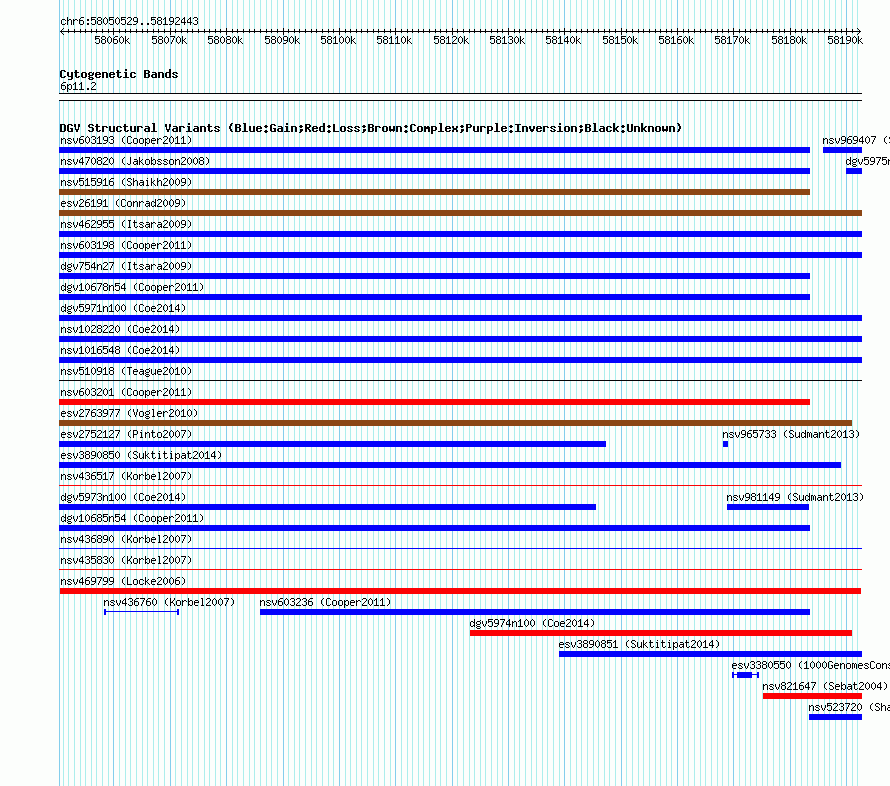Click the 58150k ruler position mark
Image resolution: width=890 pixels, height=786 pixels.
click(x=620, y=40)
